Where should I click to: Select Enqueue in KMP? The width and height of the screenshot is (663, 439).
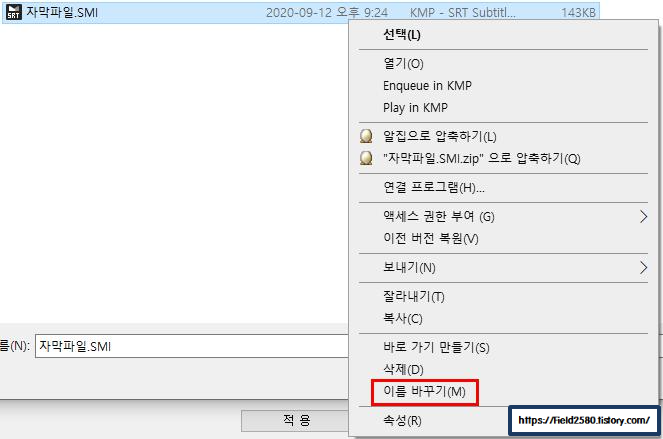[x=427, y=85]
